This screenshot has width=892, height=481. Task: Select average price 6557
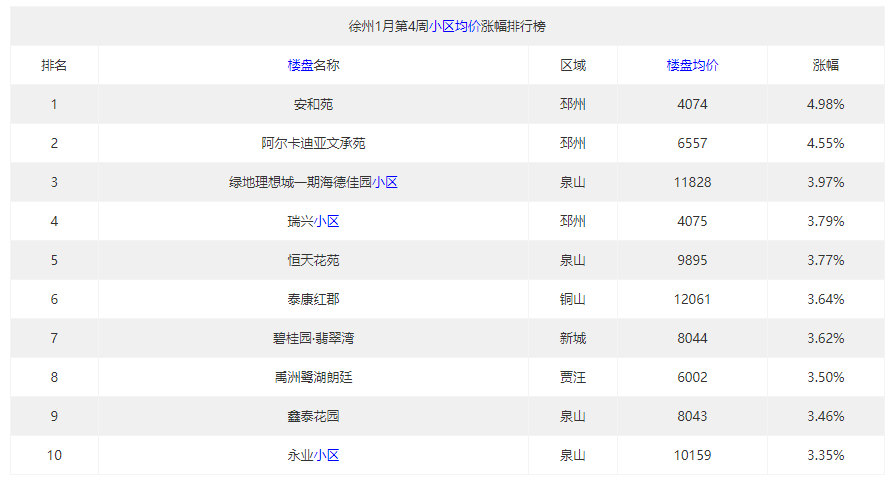pyautogui.click(x=692, y=143)
